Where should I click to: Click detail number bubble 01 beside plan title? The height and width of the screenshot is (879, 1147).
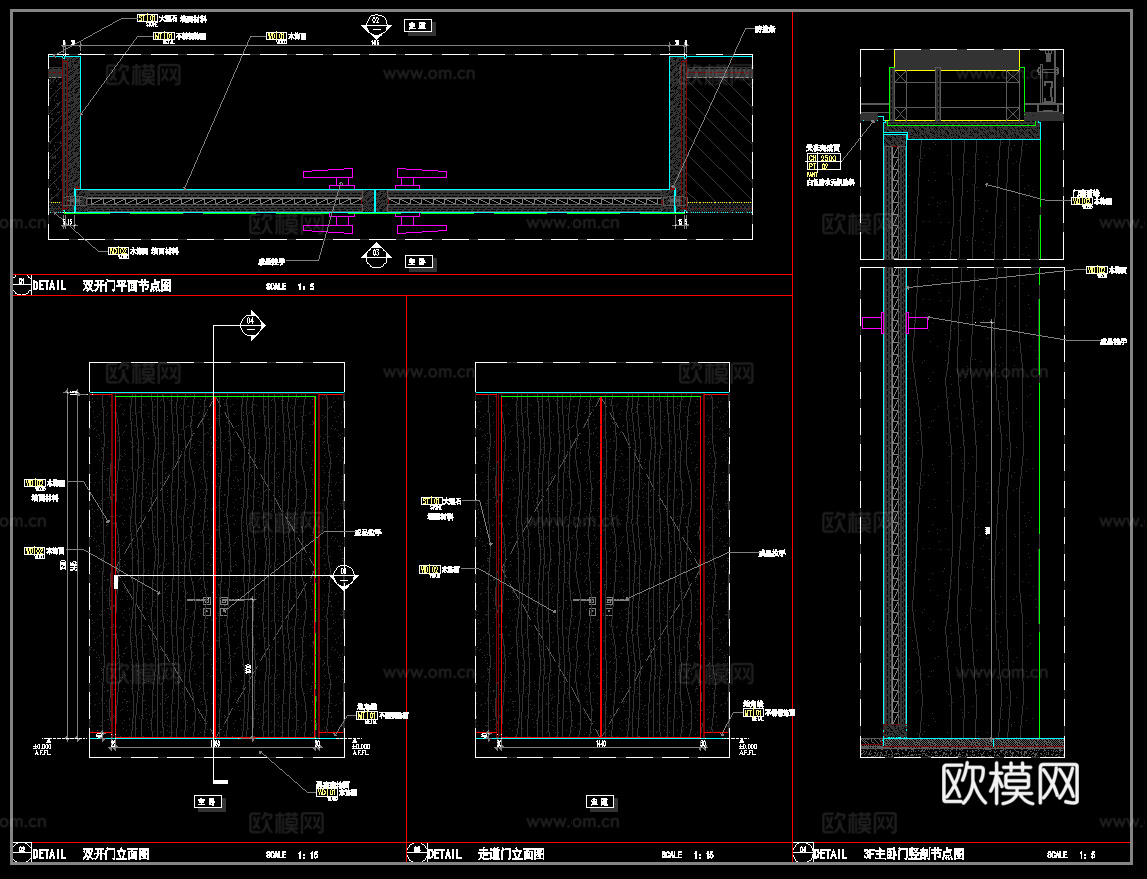coord(21,285)
